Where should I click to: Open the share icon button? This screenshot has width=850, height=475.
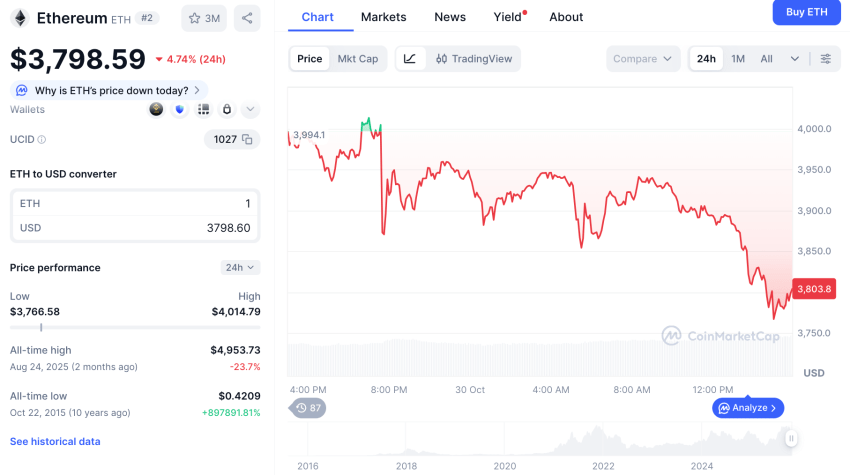(247, 18)
